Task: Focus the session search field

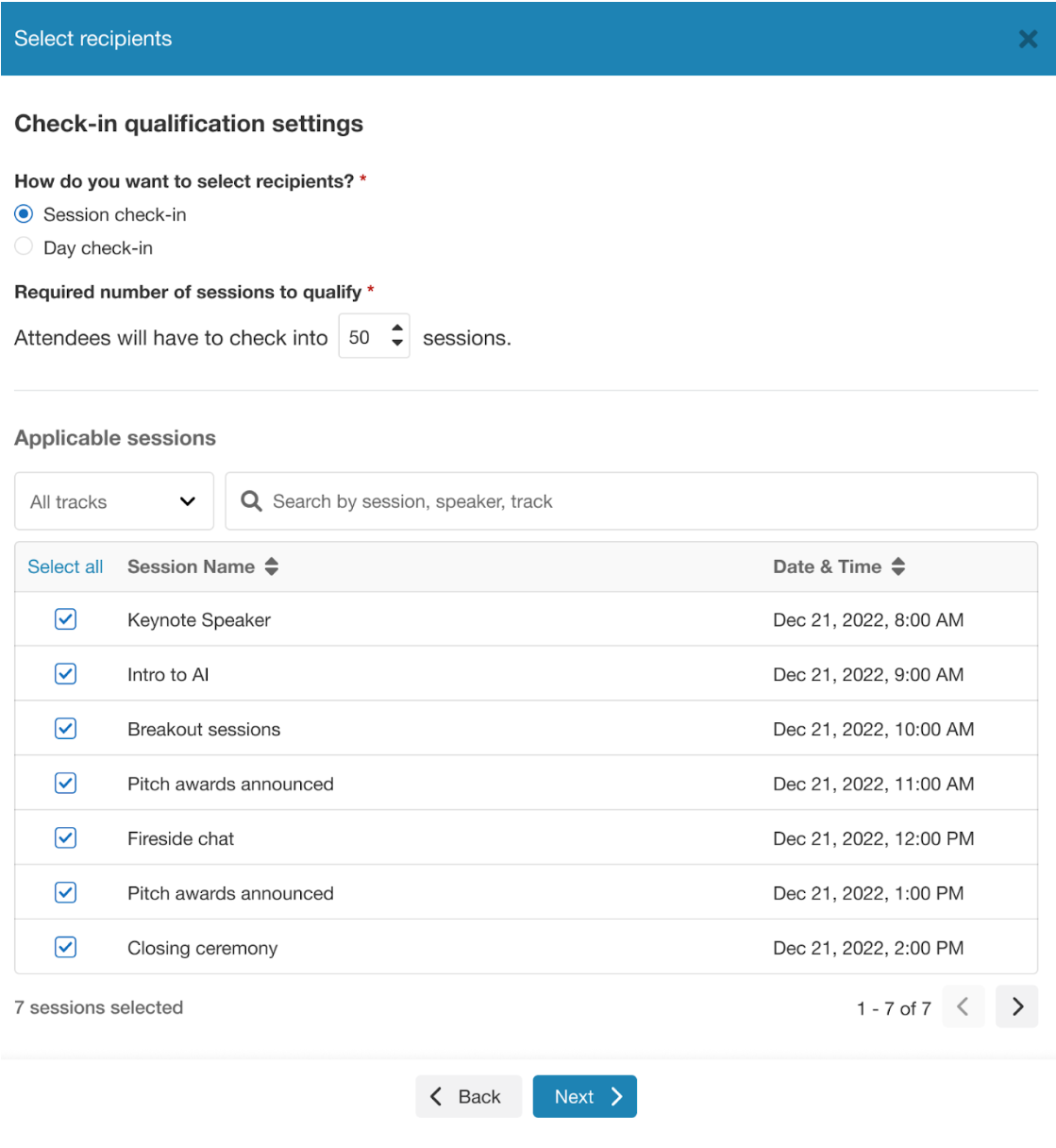Action: pos(642,501)
